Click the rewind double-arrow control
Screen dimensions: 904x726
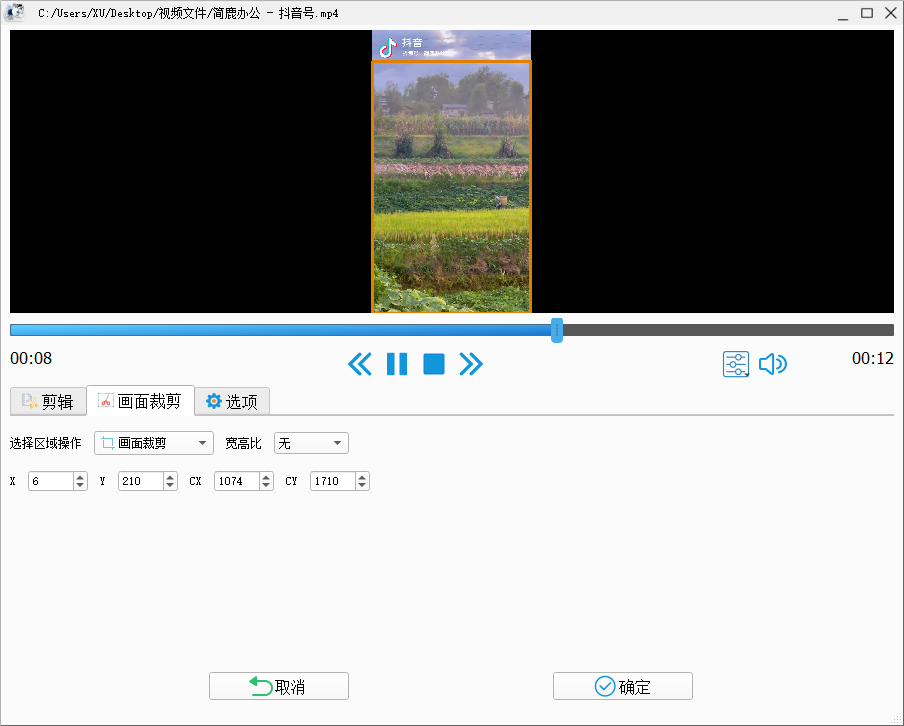coord(359,364)
